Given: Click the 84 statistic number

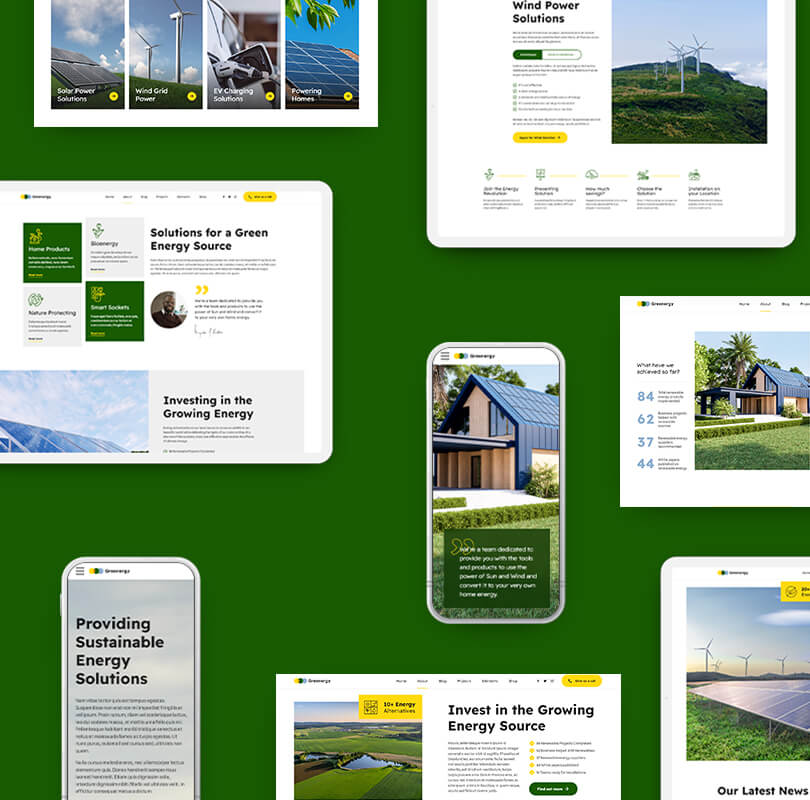Looking at the screenshot, I should (x=645, y=397).
